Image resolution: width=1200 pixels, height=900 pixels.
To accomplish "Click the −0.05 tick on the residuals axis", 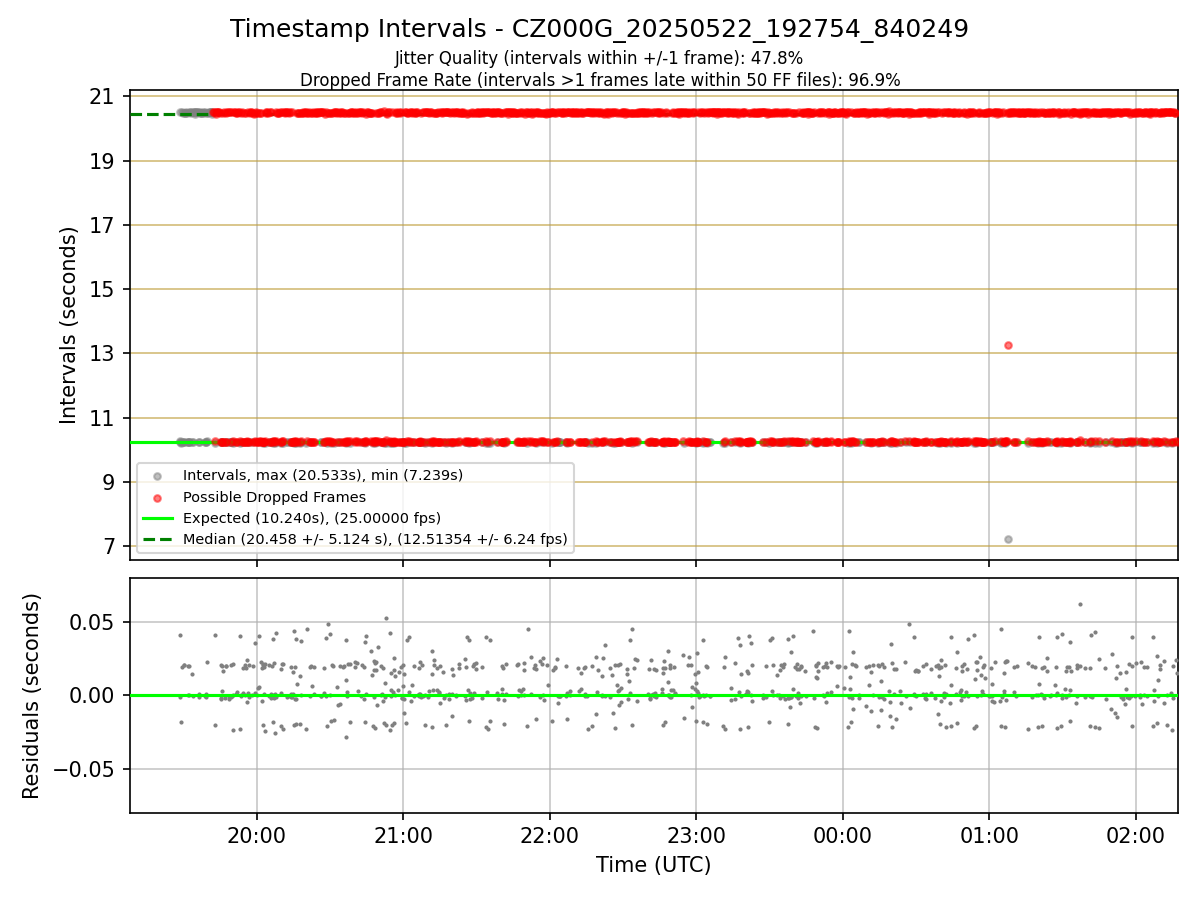I will coord(83,769).
